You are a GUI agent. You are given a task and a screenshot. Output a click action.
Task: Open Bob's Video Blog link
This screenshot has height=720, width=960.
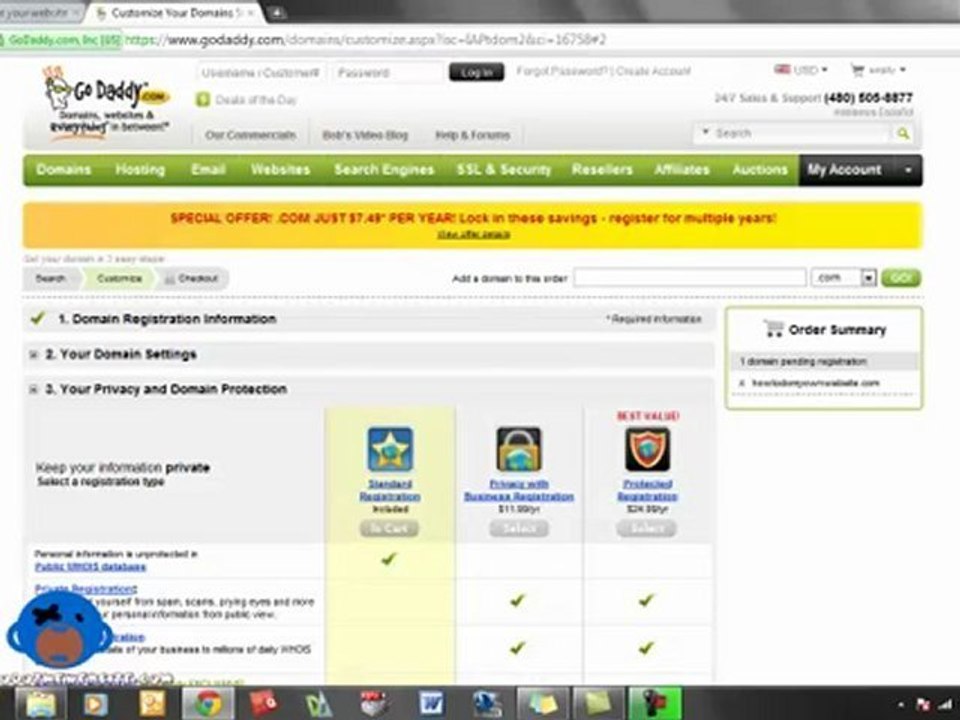pyautogui.click(x=365, y=135)
